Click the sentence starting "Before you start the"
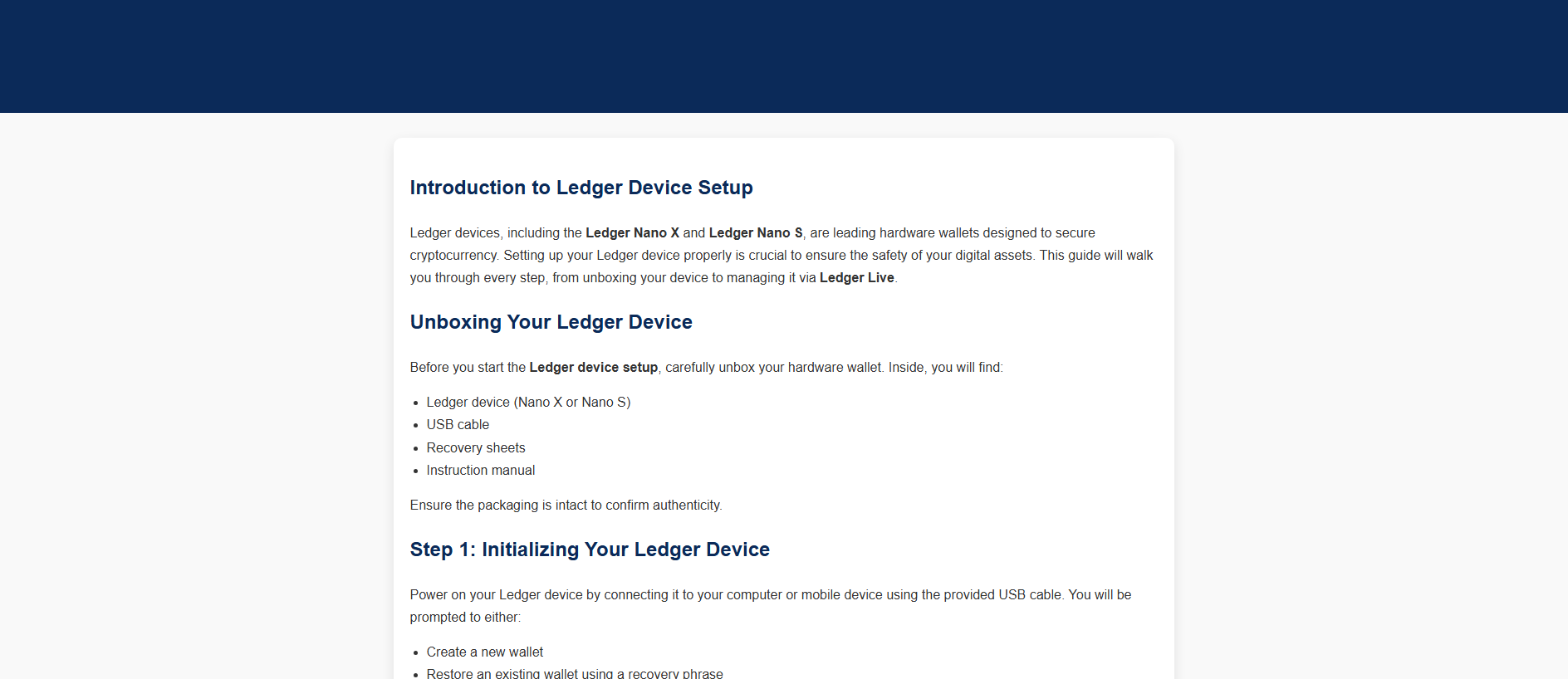 [707, 368]
